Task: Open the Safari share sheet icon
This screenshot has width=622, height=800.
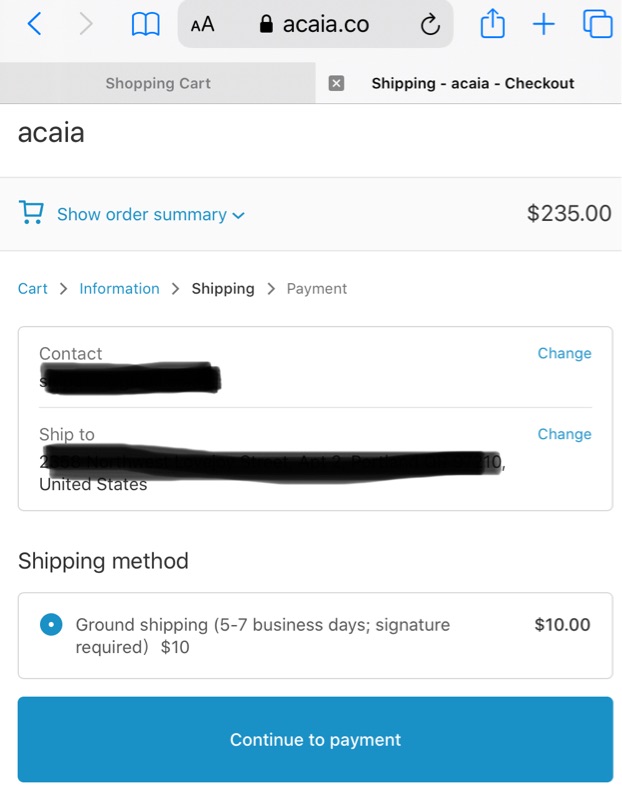Action: coord(492,24)
